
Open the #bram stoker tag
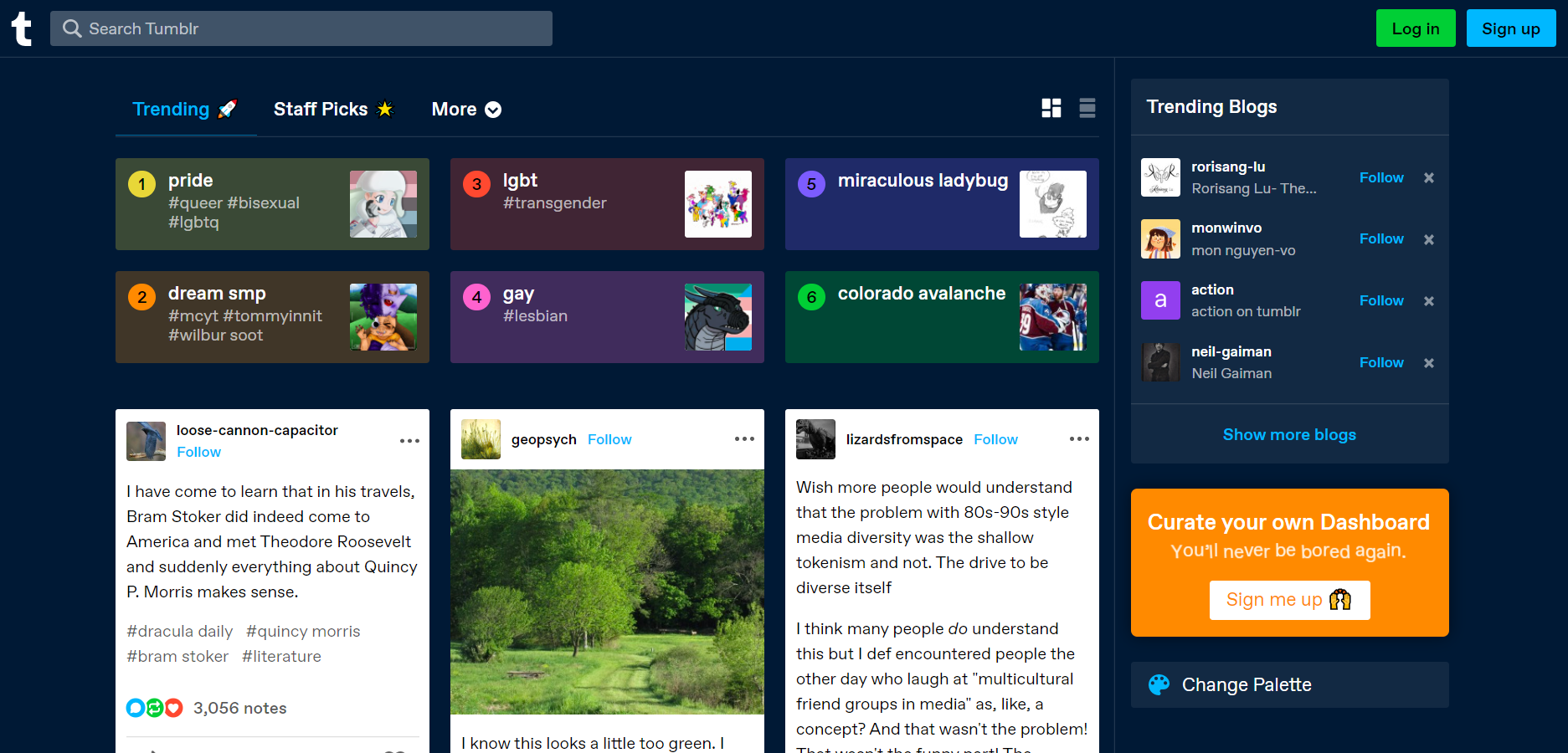click(177, 656)
